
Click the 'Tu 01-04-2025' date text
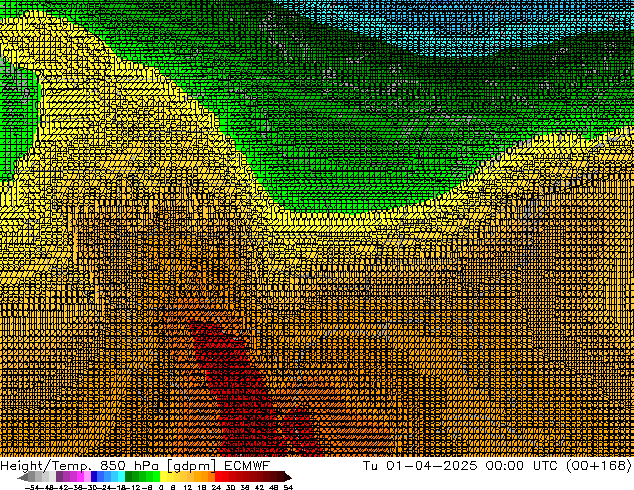tap(420, 465)
